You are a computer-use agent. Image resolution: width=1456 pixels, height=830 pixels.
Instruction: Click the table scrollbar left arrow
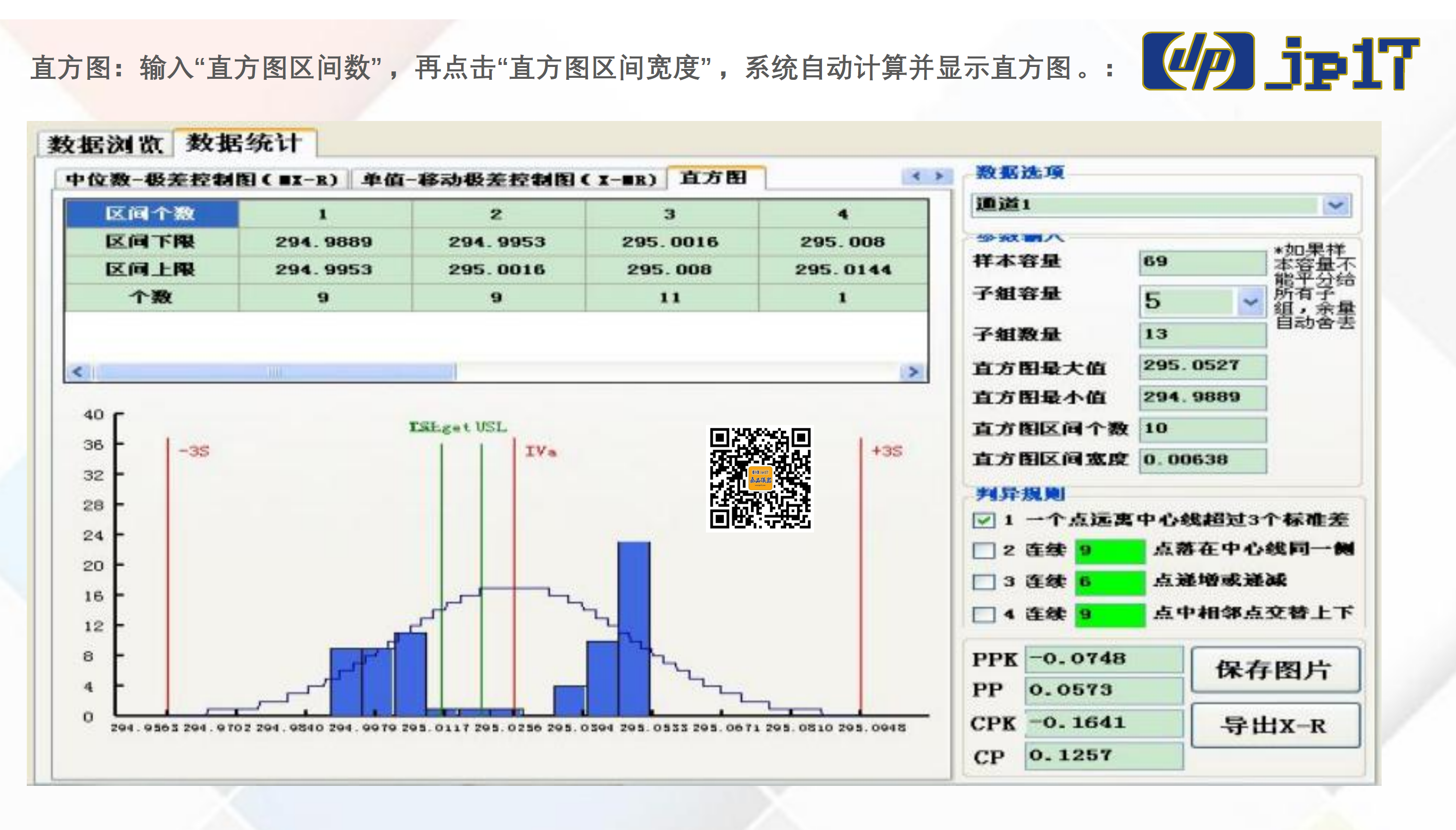[x=78, y=372]
